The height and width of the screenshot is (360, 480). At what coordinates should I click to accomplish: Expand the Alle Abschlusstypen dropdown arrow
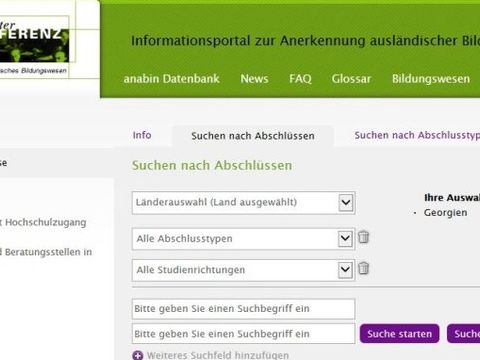(345, 238)
